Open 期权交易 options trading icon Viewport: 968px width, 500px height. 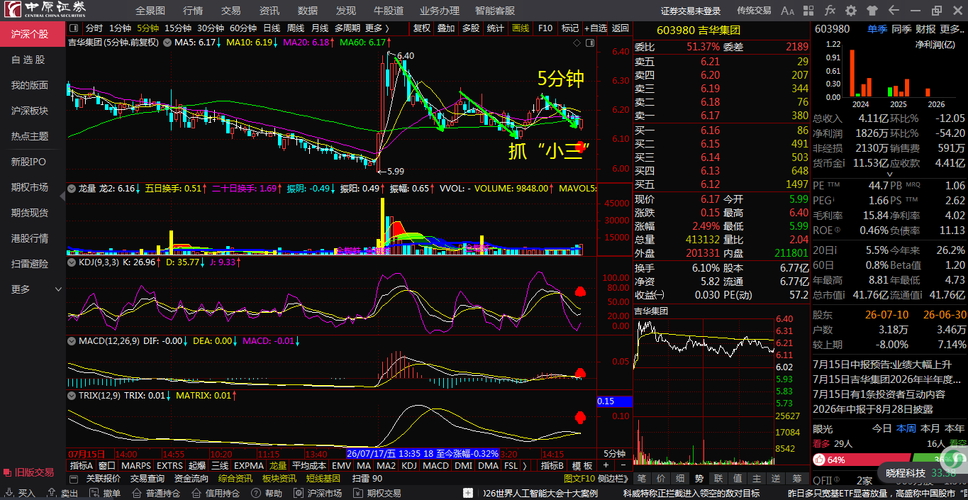pos(357,493)
